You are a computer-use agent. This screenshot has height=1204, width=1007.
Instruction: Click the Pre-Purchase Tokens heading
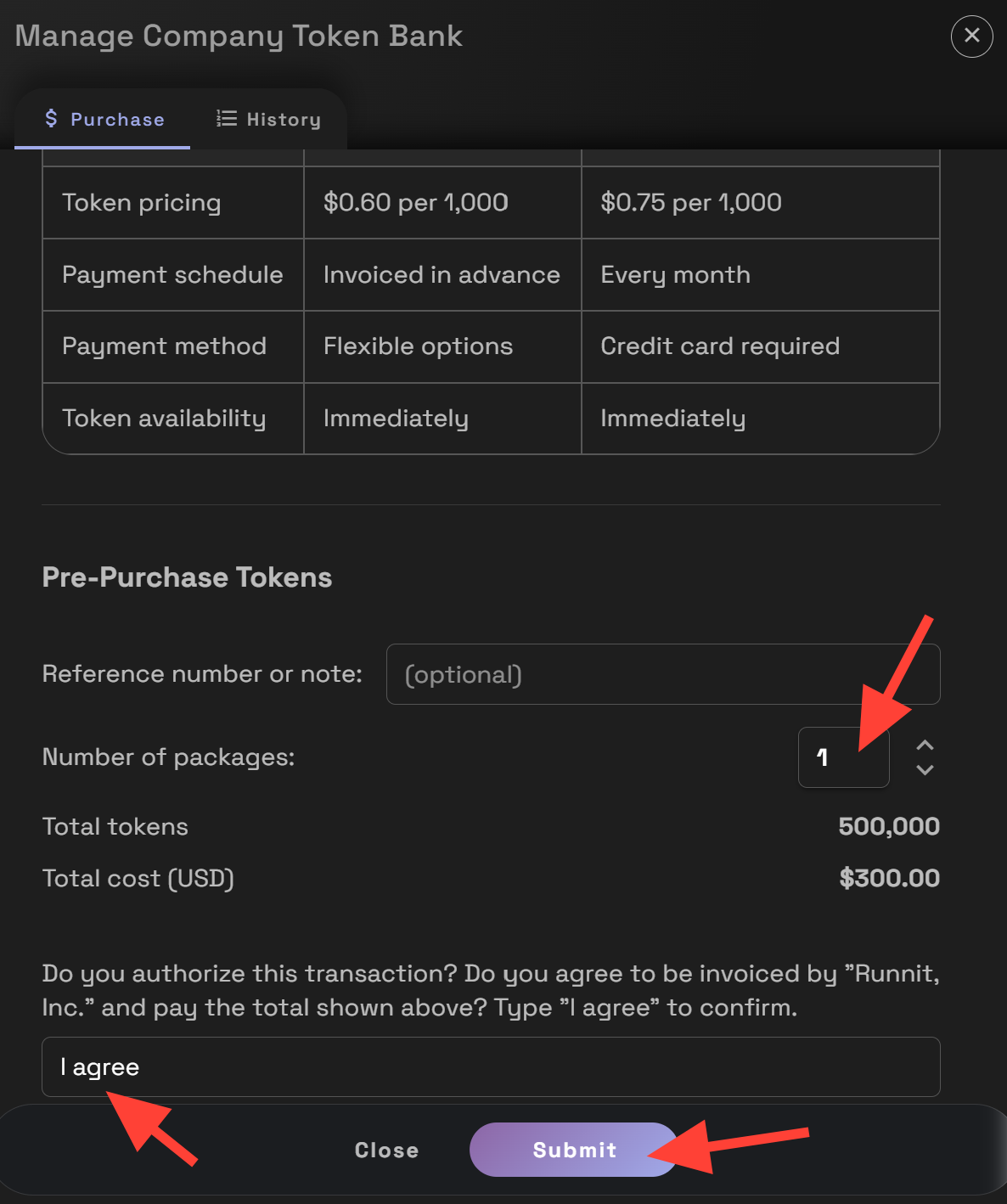[x=187, y=577]
